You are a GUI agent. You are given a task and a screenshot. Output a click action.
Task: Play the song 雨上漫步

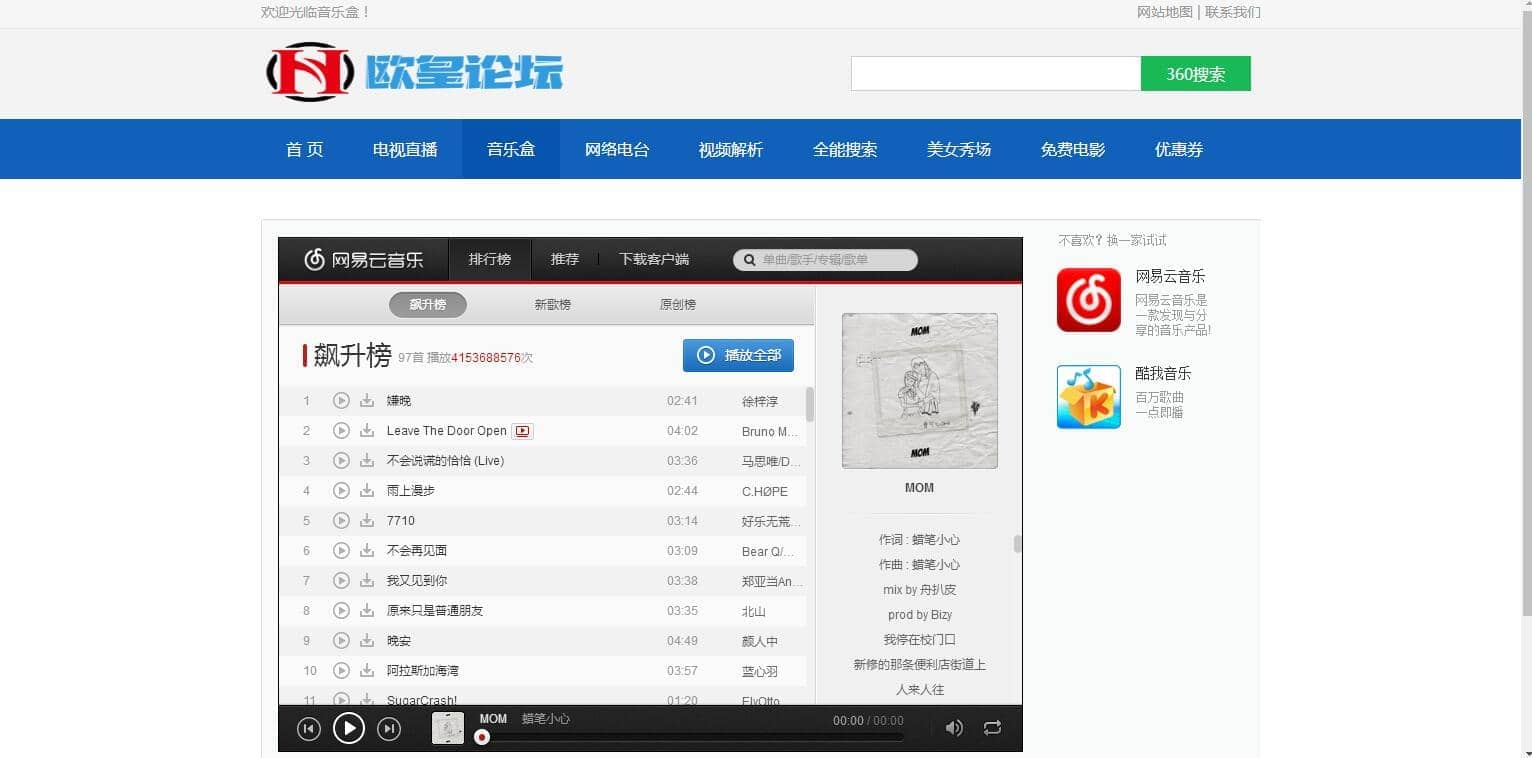pos(341,491)
